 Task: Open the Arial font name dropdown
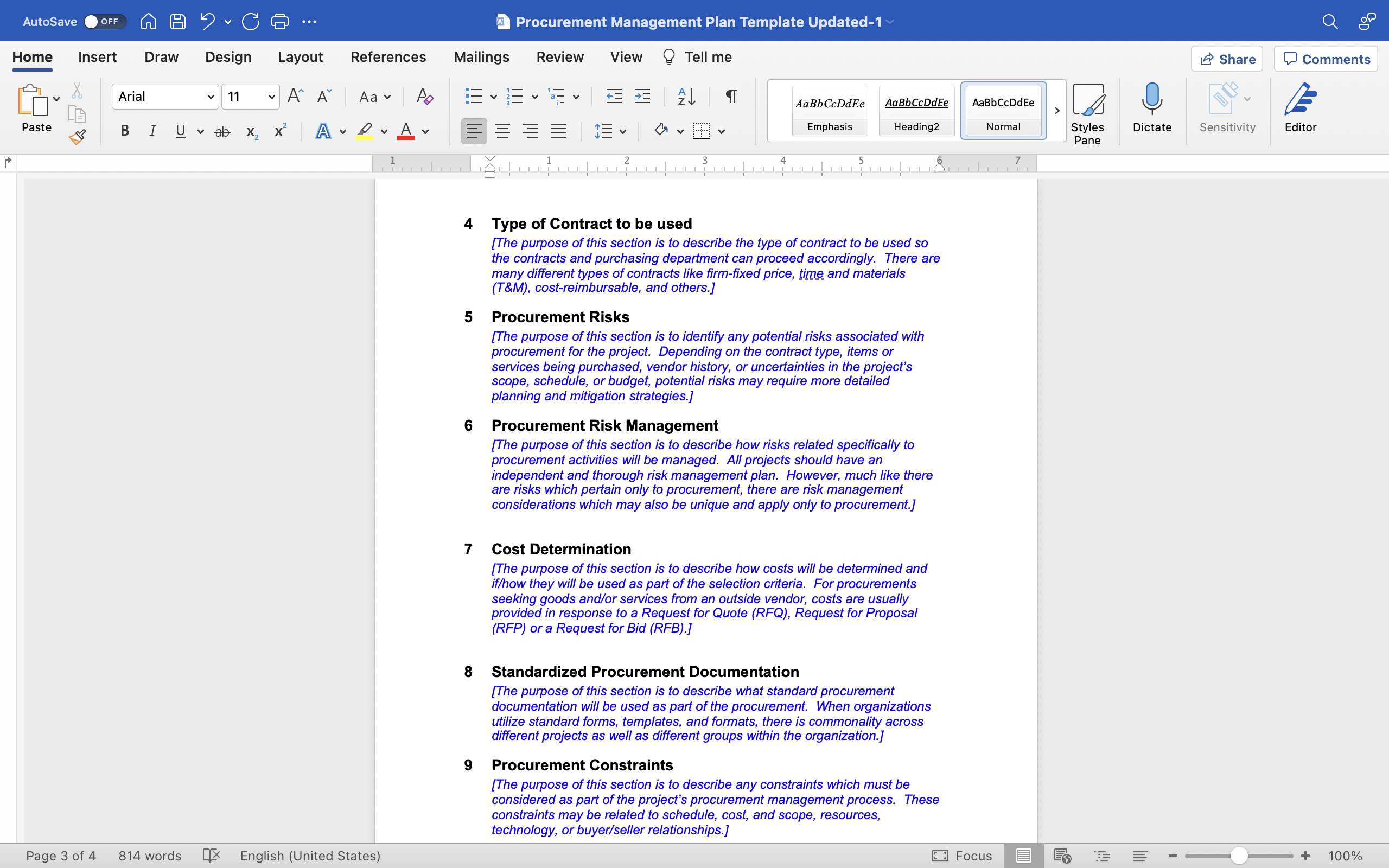coord(211,97)
